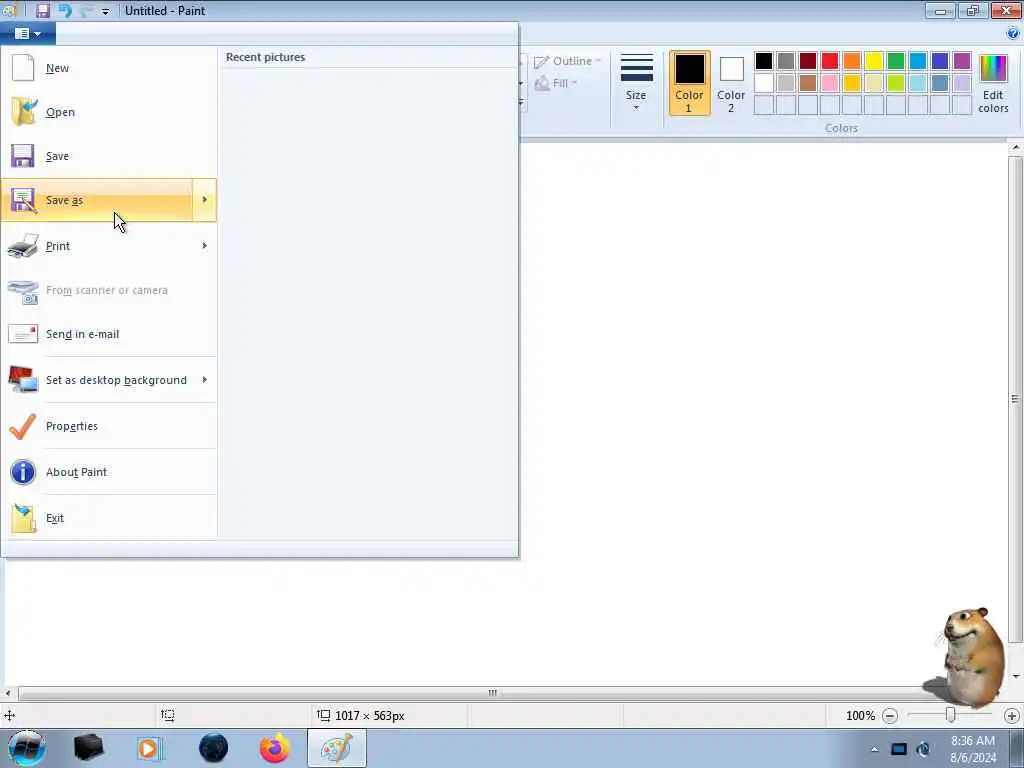This screenshot has width=1024, height=768.
Task: Expand the Save as submenu arrow
Action: [x=204, y=200]
